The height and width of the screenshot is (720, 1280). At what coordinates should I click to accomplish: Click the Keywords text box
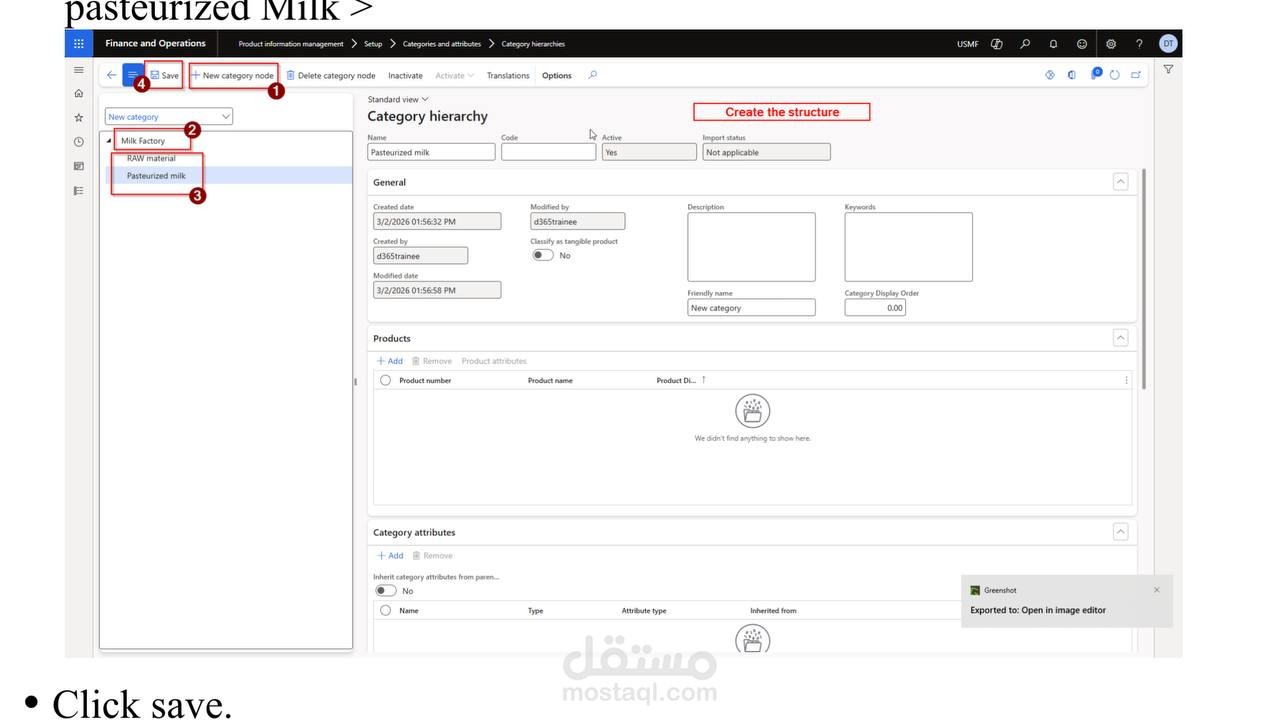coord(908,247)
